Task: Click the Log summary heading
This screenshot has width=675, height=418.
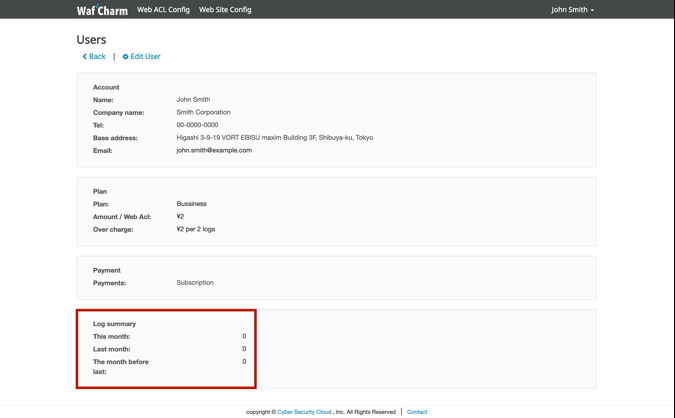Action: click(114, 324)
